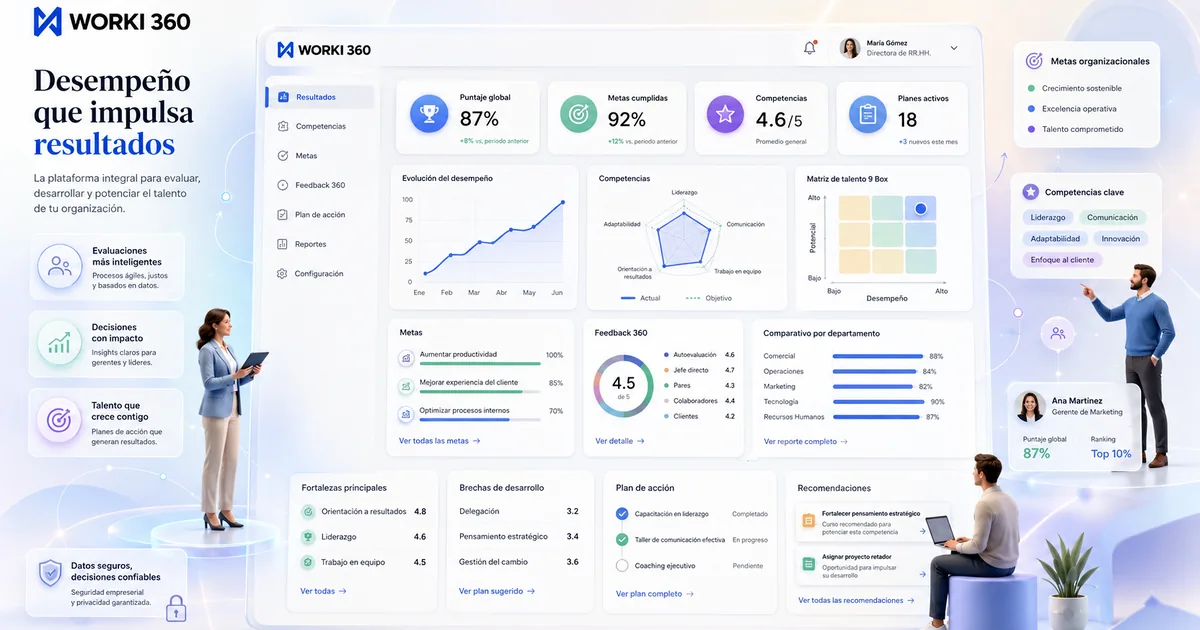1200x630 pixels.
Task: Click the Competencias clave star icon
Action: tap(1031, 191)
